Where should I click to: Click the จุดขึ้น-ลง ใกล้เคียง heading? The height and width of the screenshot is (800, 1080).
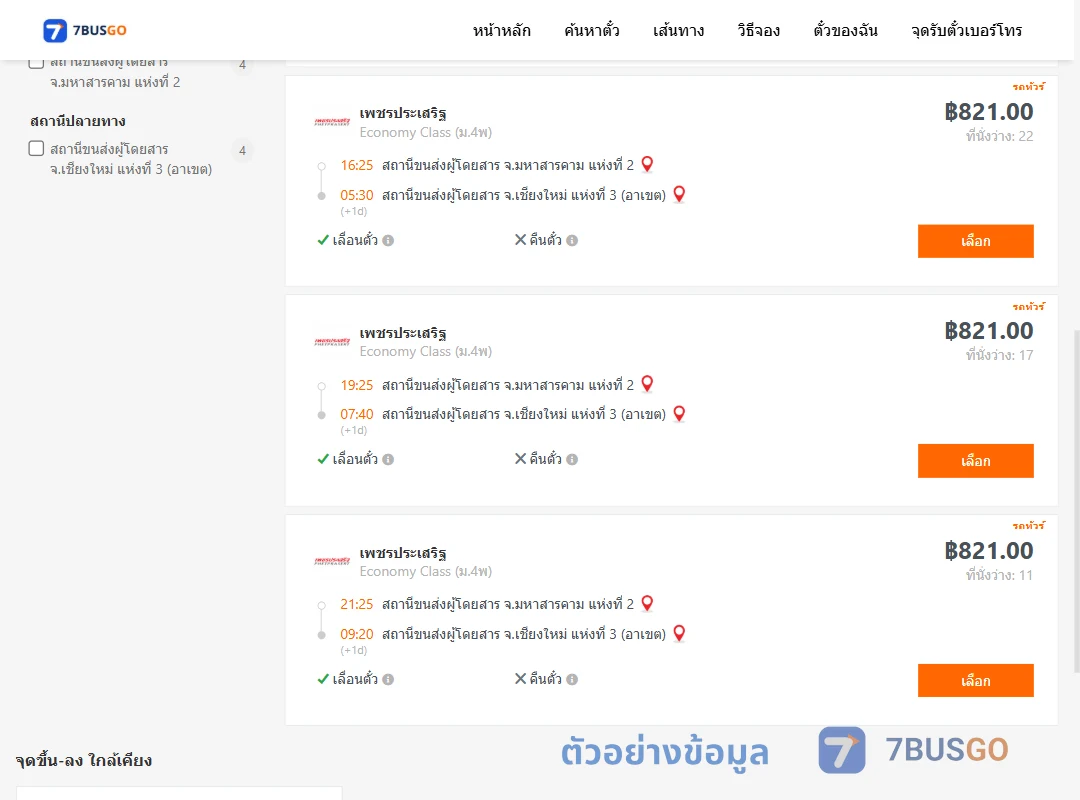pos(84,761)
